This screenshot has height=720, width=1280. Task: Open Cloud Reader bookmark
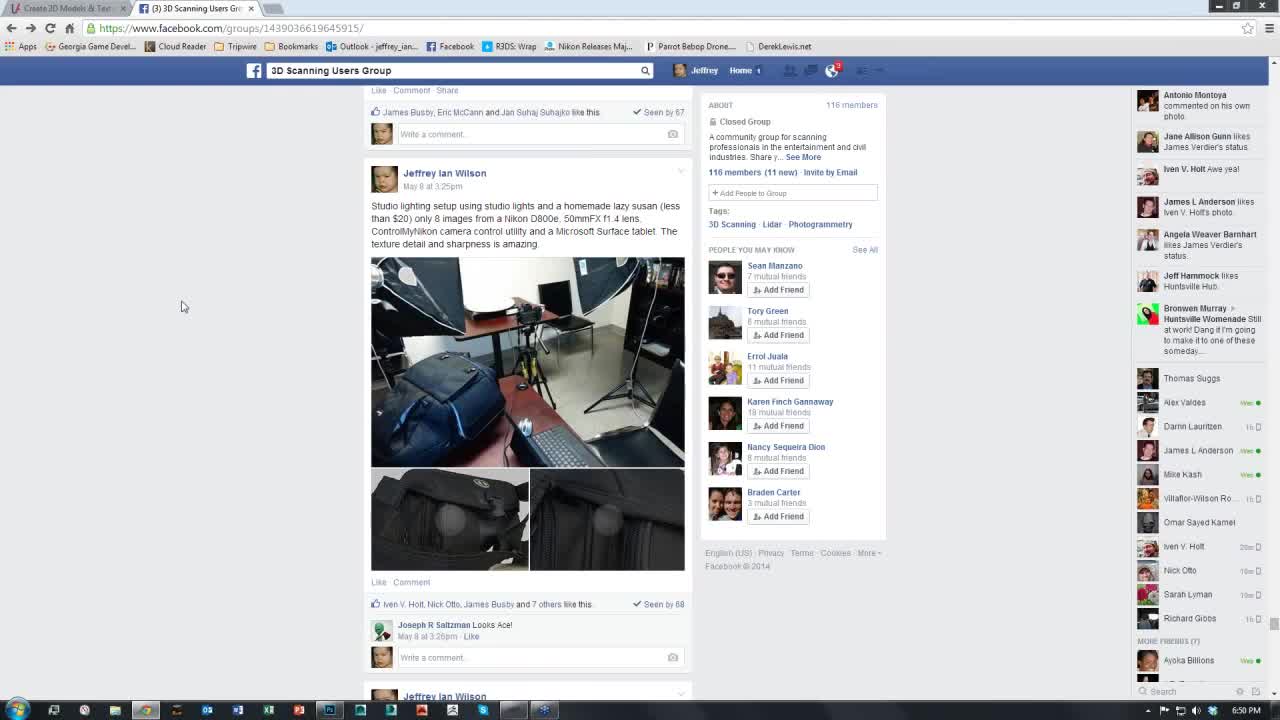175,46
